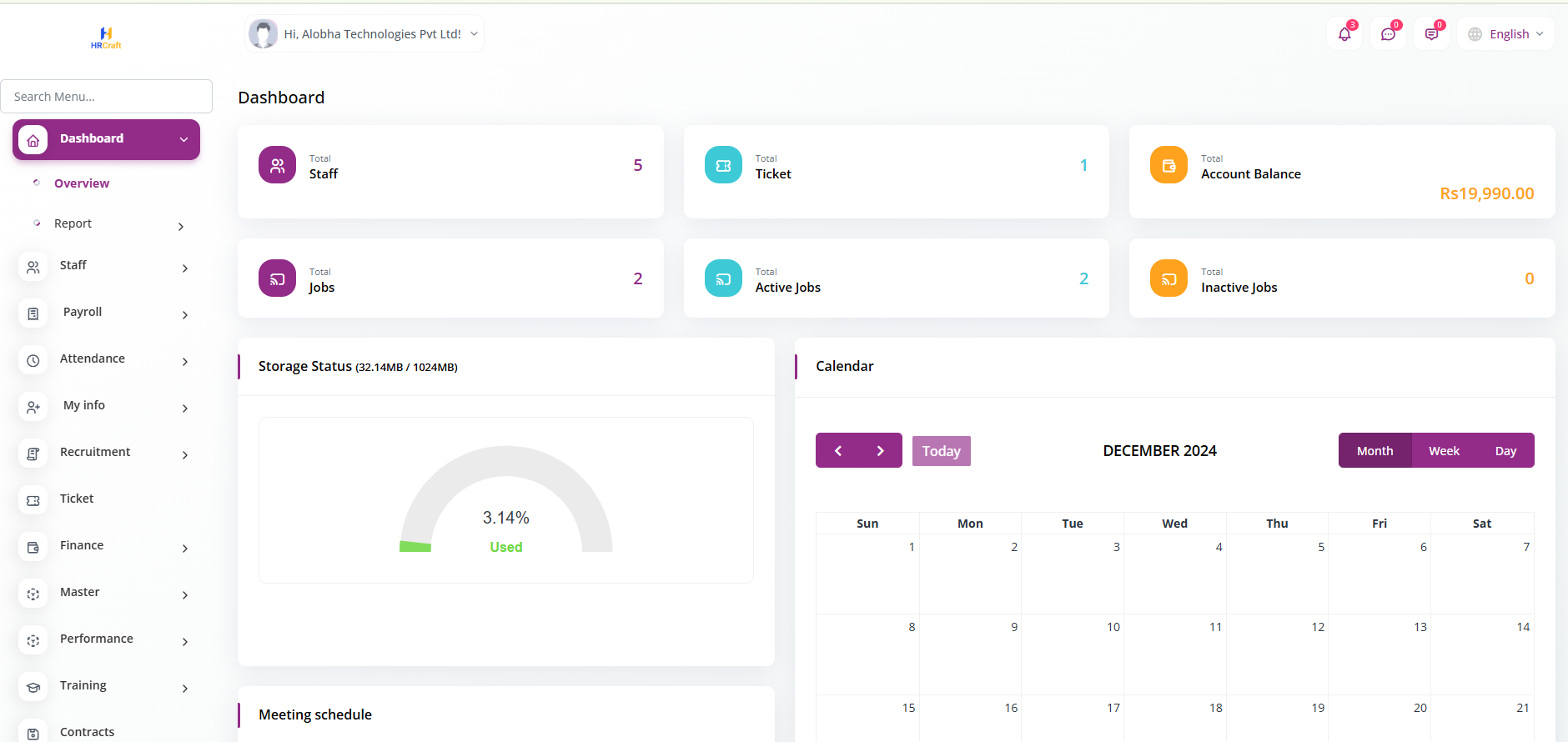
Task: Open the Alobha Technologies user profile dropdown
Action: point(365,34)
